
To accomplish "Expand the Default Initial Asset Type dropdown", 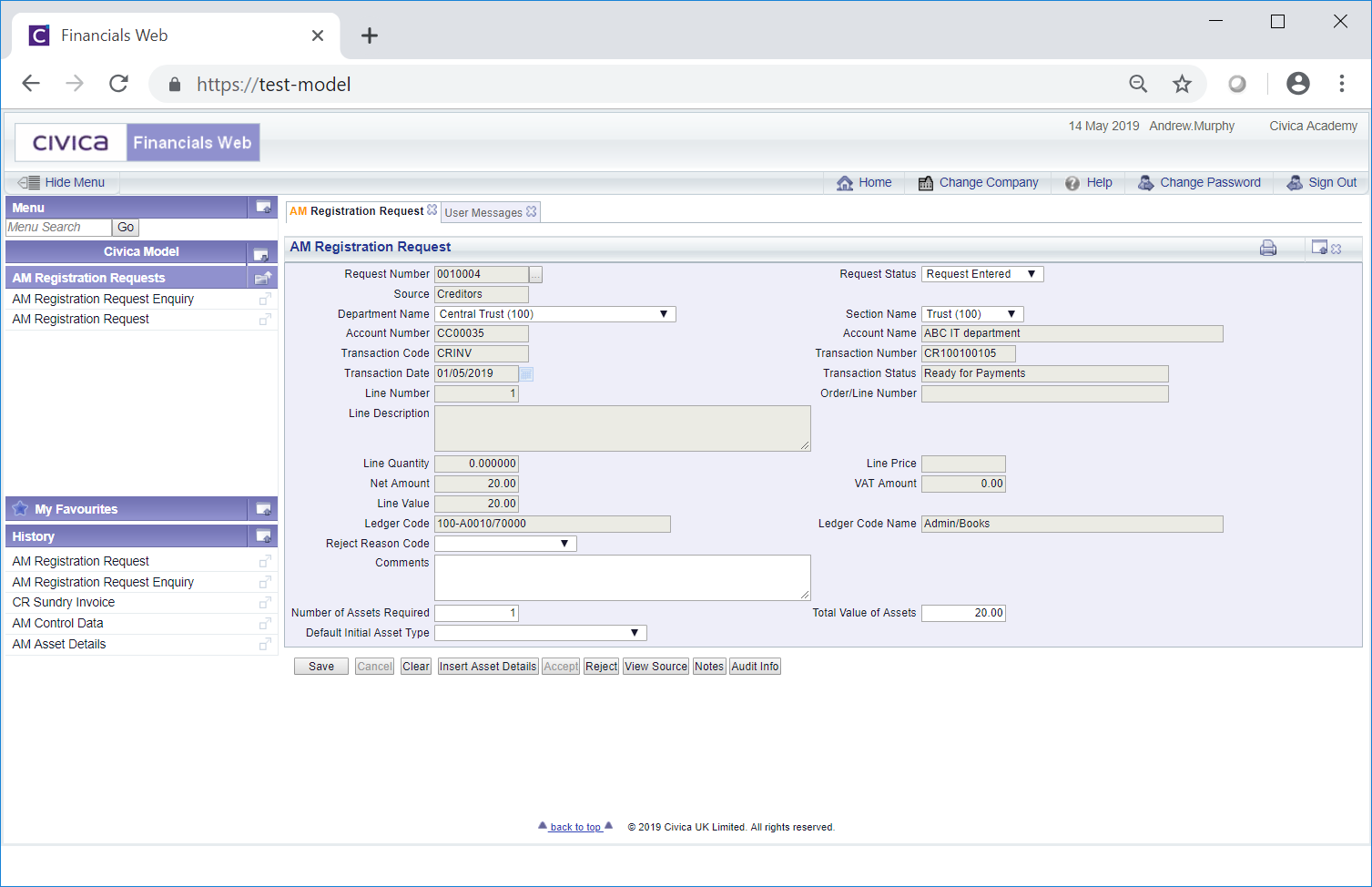I will pyautogui.click(x=541, y=633).
